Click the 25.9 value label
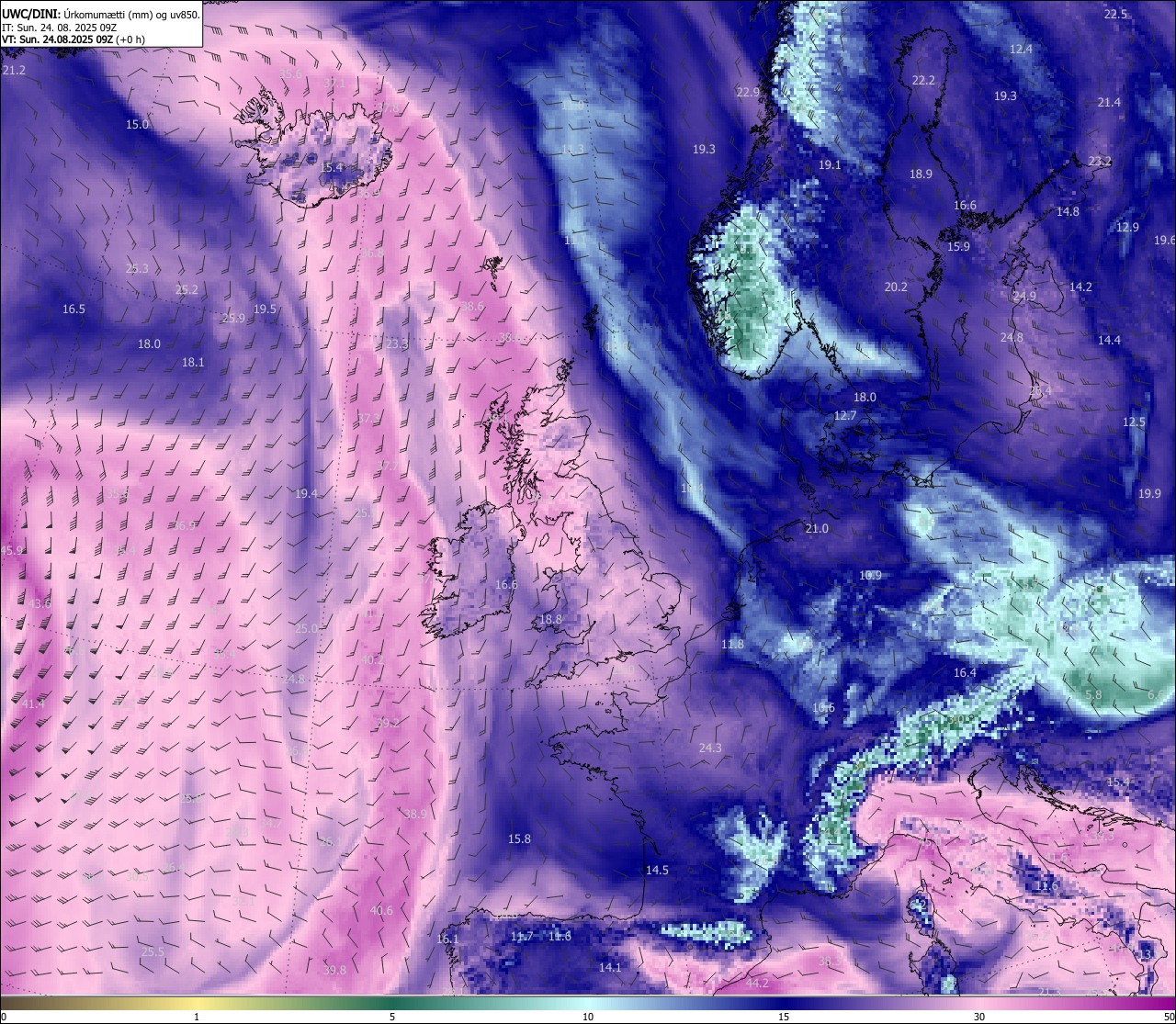Screen dimensions: 1176x1024 pos(233,319)
